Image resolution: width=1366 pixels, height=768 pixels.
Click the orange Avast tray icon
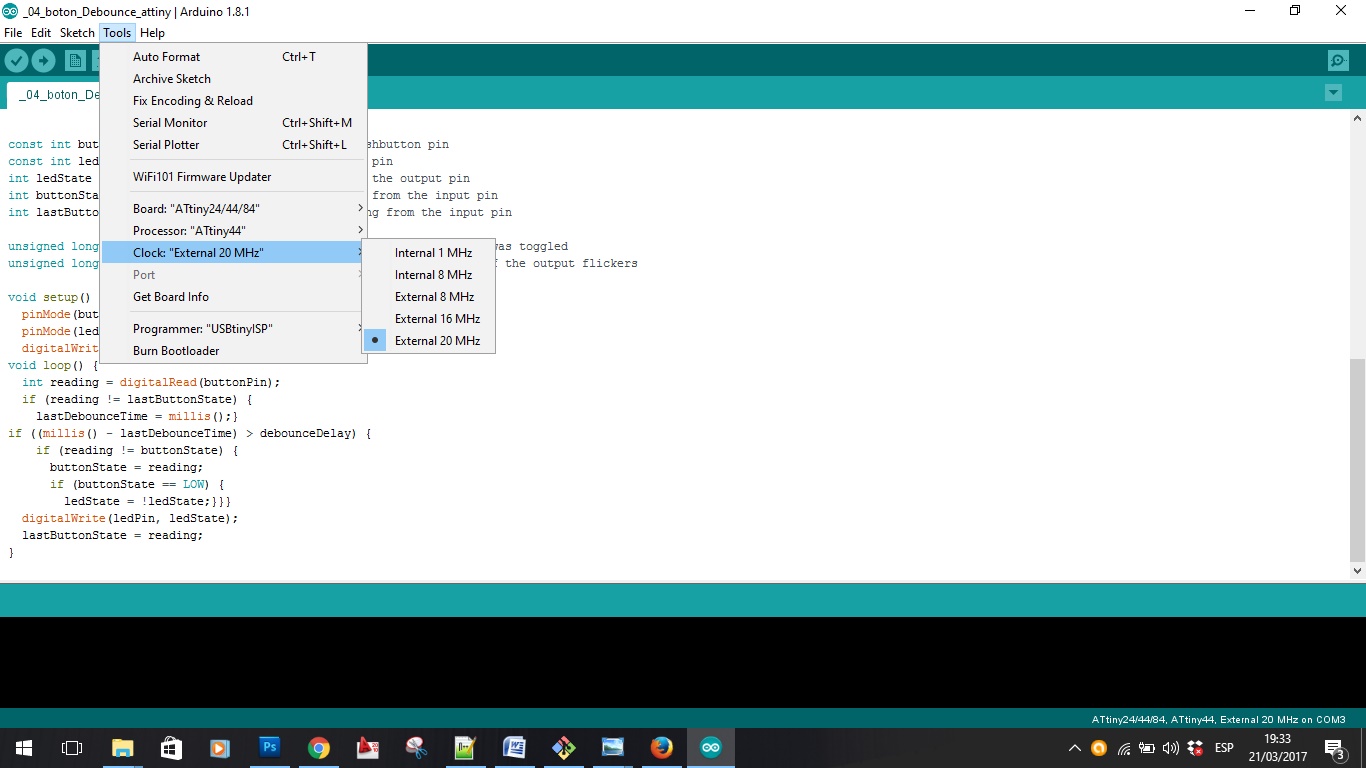[x=1099, y=748]
